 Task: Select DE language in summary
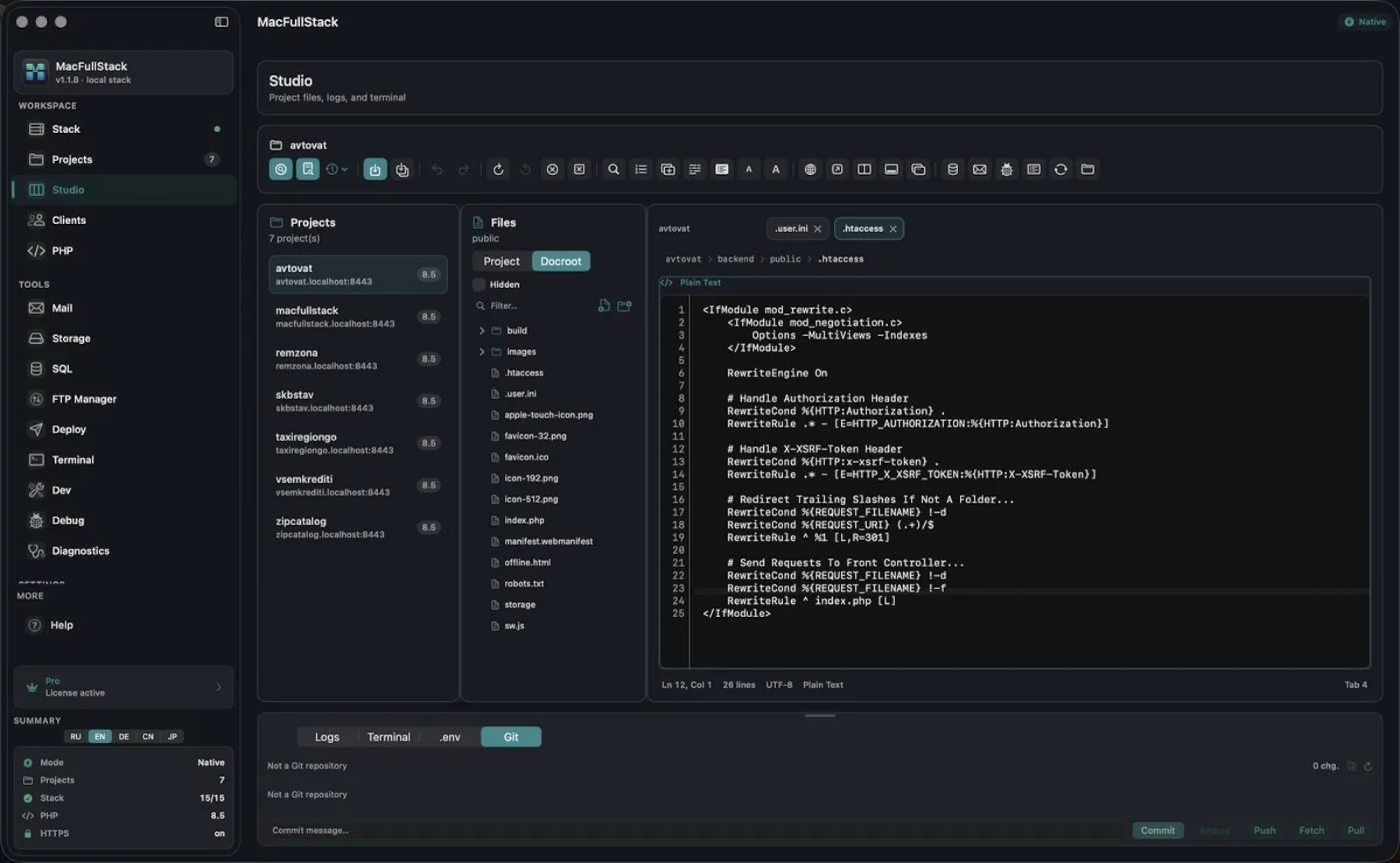124,737
